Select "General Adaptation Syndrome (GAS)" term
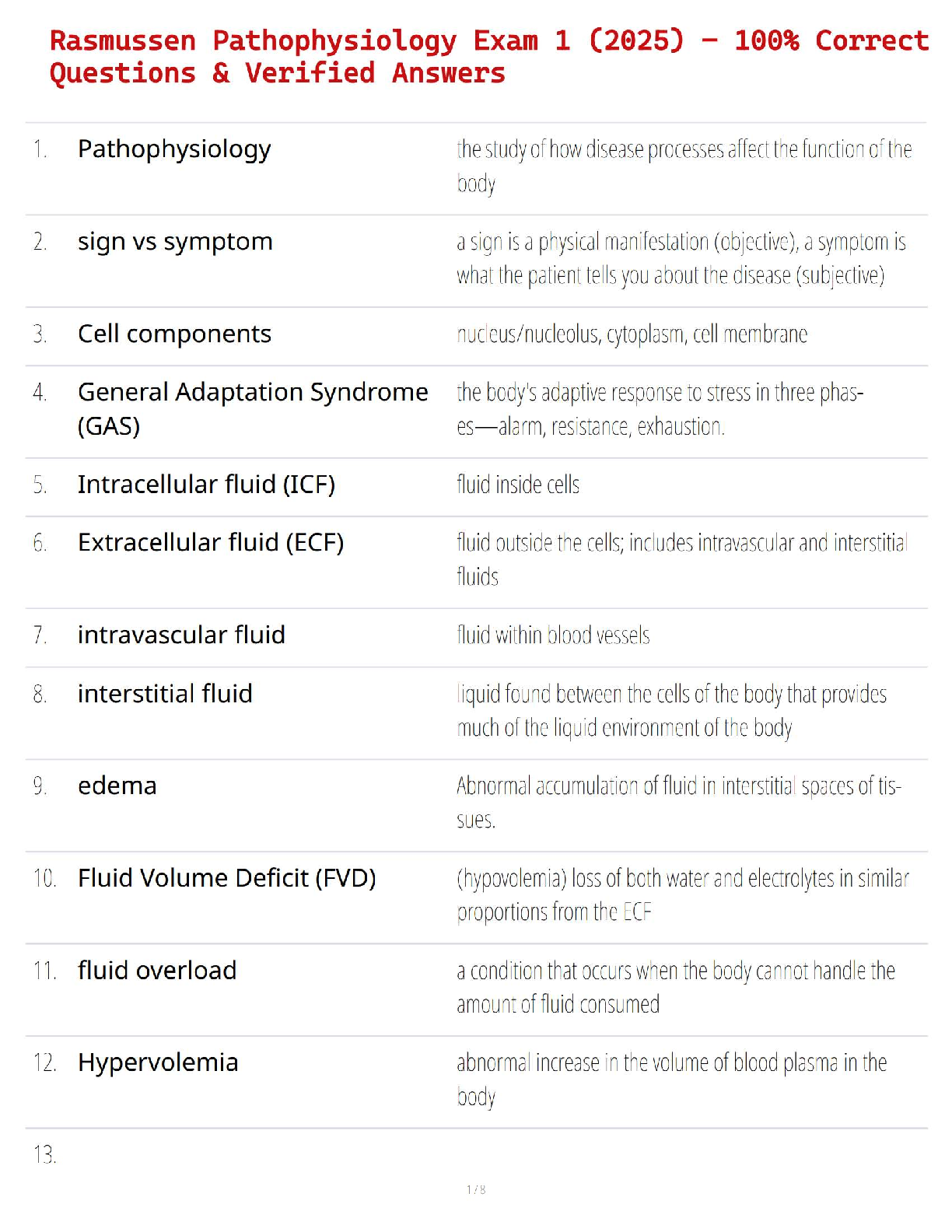 252,408
